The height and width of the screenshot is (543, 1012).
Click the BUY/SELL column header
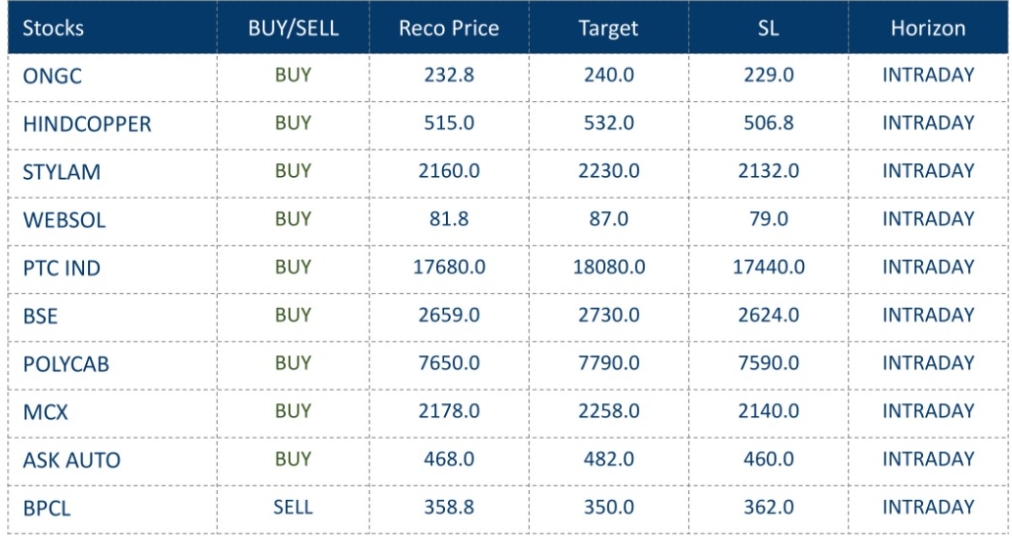point(293,28)
